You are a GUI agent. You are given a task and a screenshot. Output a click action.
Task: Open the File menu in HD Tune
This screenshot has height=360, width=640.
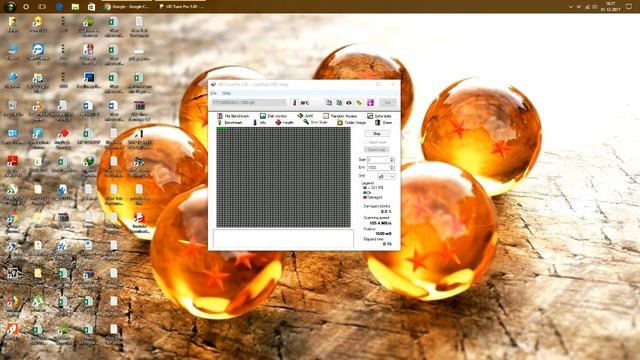pos(213,93)
